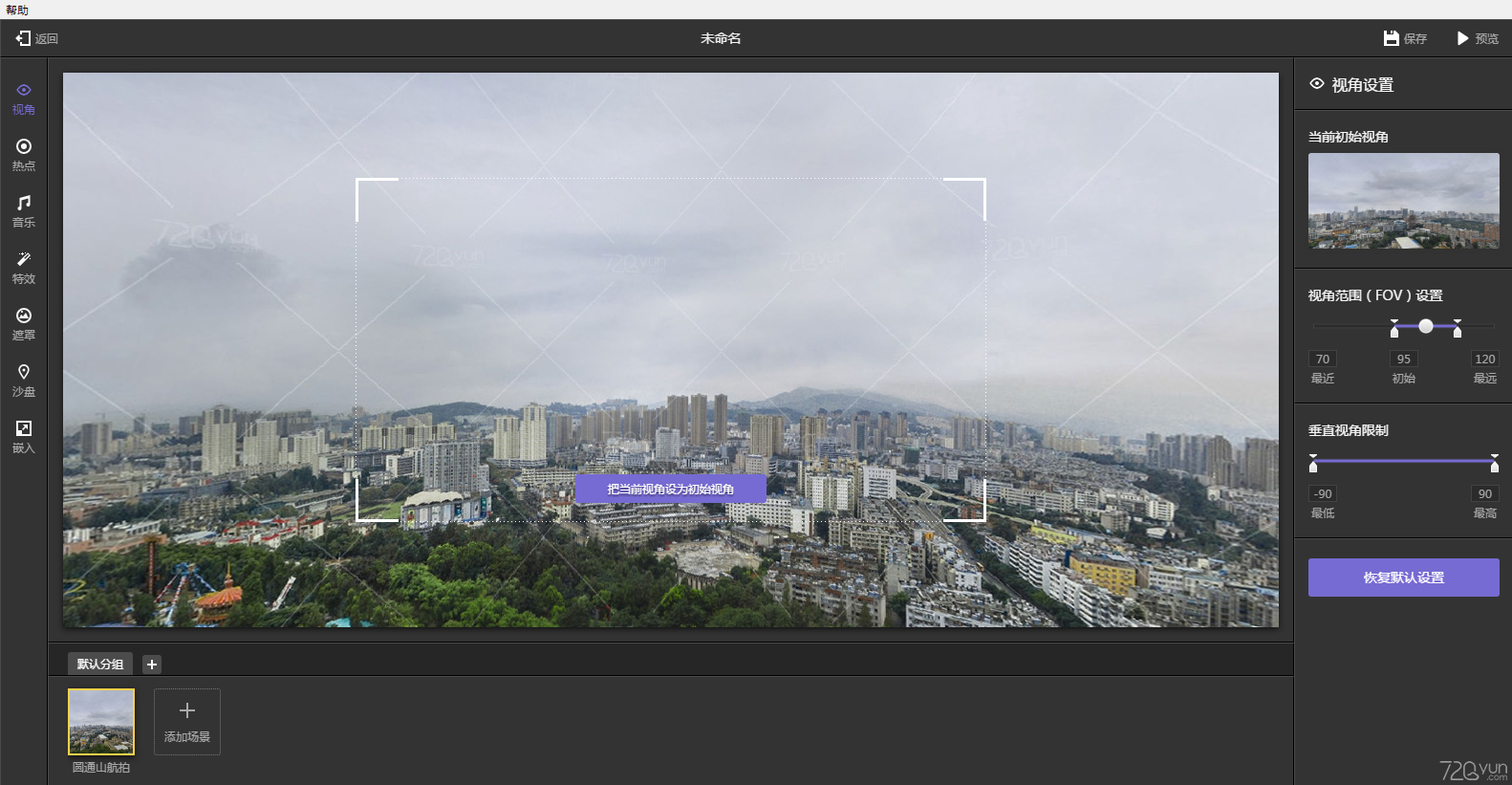Click the 垂直视角限制 label
The width and height of the screenshot is (1512, 785).
tap(1349, 430)
